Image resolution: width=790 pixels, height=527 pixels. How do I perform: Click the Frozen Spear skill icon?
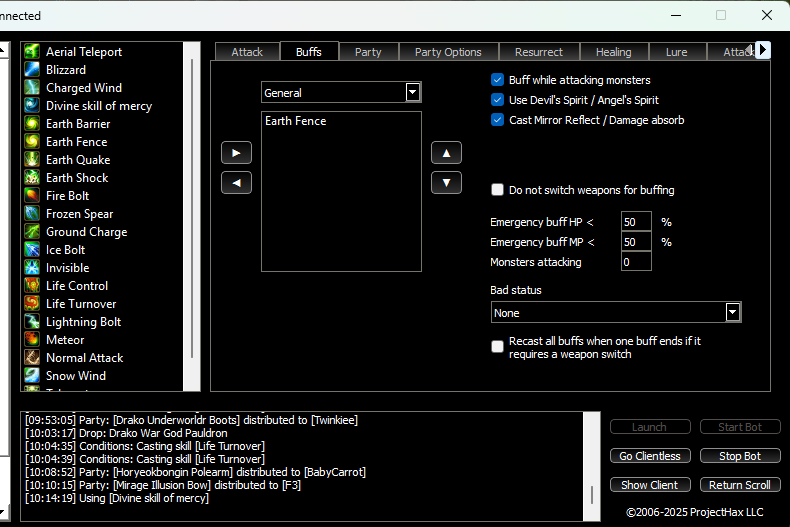click(32, 214)
